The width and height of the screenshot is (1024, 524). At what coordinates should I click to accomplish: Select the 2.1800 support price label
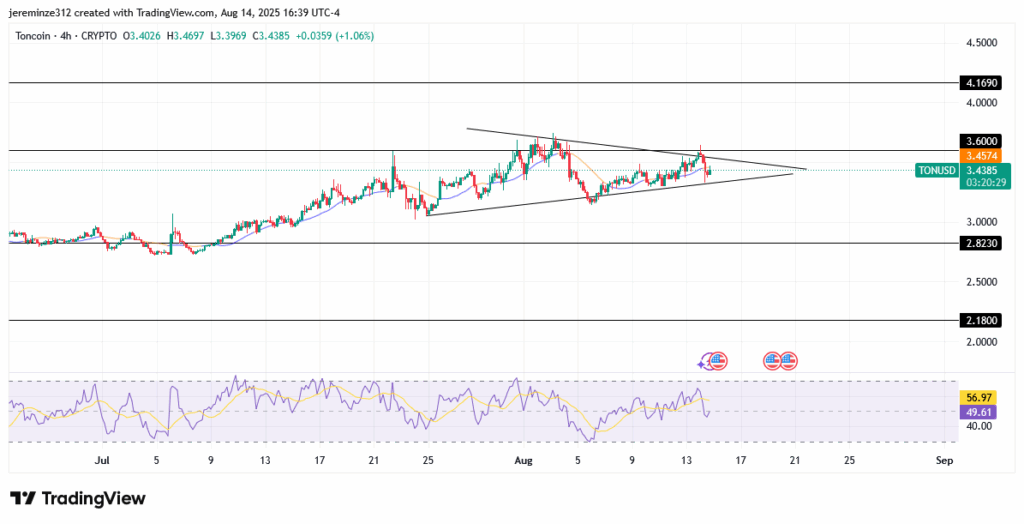click(x=982, y=321)
